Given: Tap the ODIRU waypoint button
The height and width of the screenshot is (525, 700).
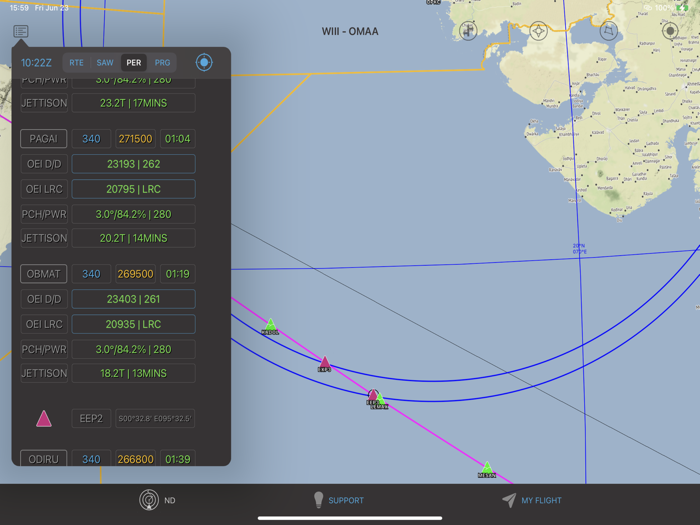Looking at the screenshot, I should 44,458.
